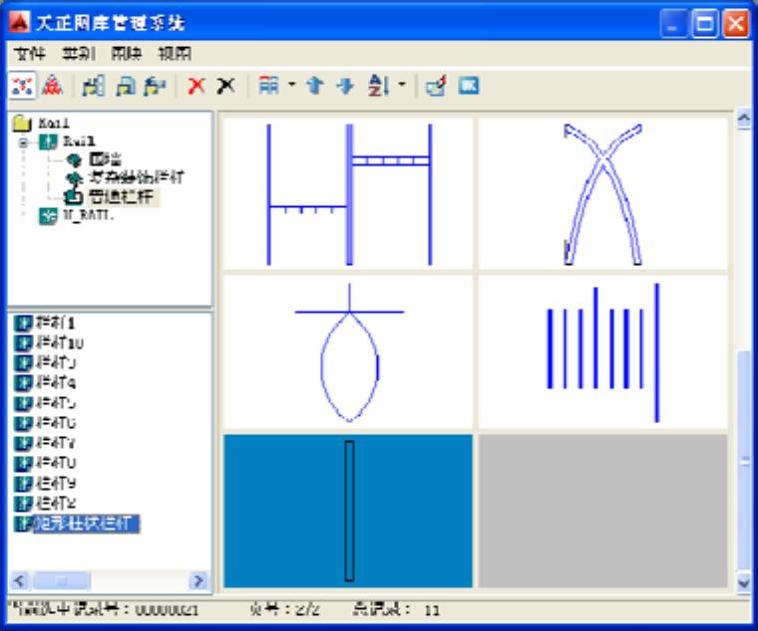This screenshot has height=631, width=758.
Task: Click the list horizontal scrollbar thumb
Action: tap(61, 580)
